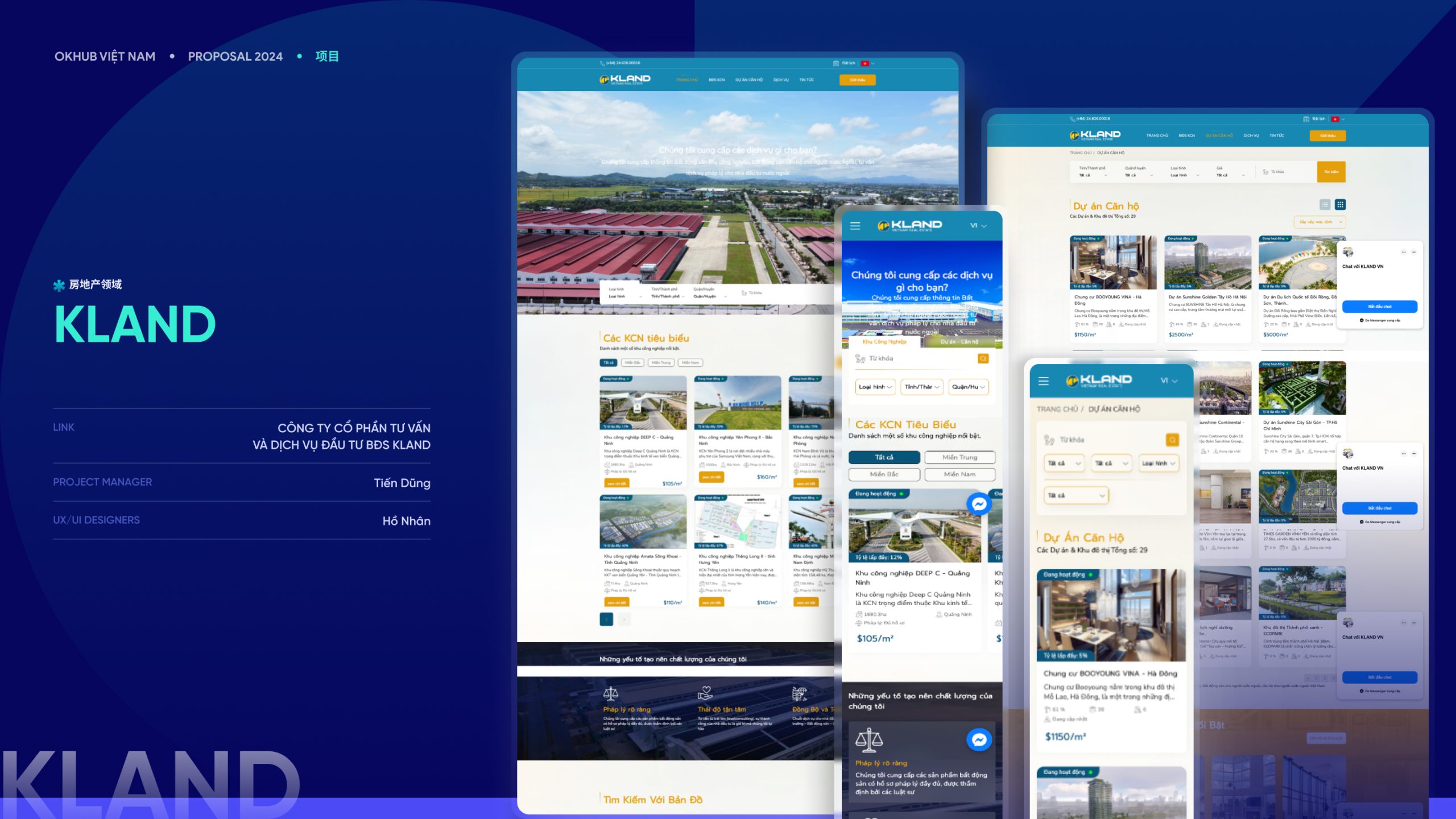Screen dimensions: 1456x819
Task: Click the Đặt lịch calendar icon on the desktop homepage
Action: [x=836, y=63]
